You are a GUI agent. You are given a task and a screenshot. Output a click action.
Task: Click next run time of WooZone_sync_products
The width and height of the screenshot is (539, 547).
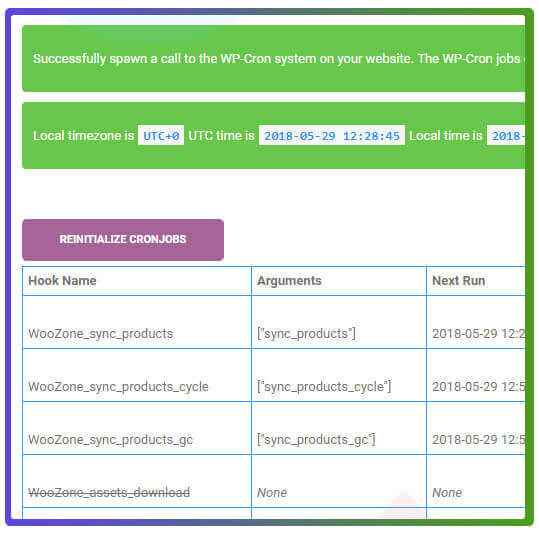479,334
